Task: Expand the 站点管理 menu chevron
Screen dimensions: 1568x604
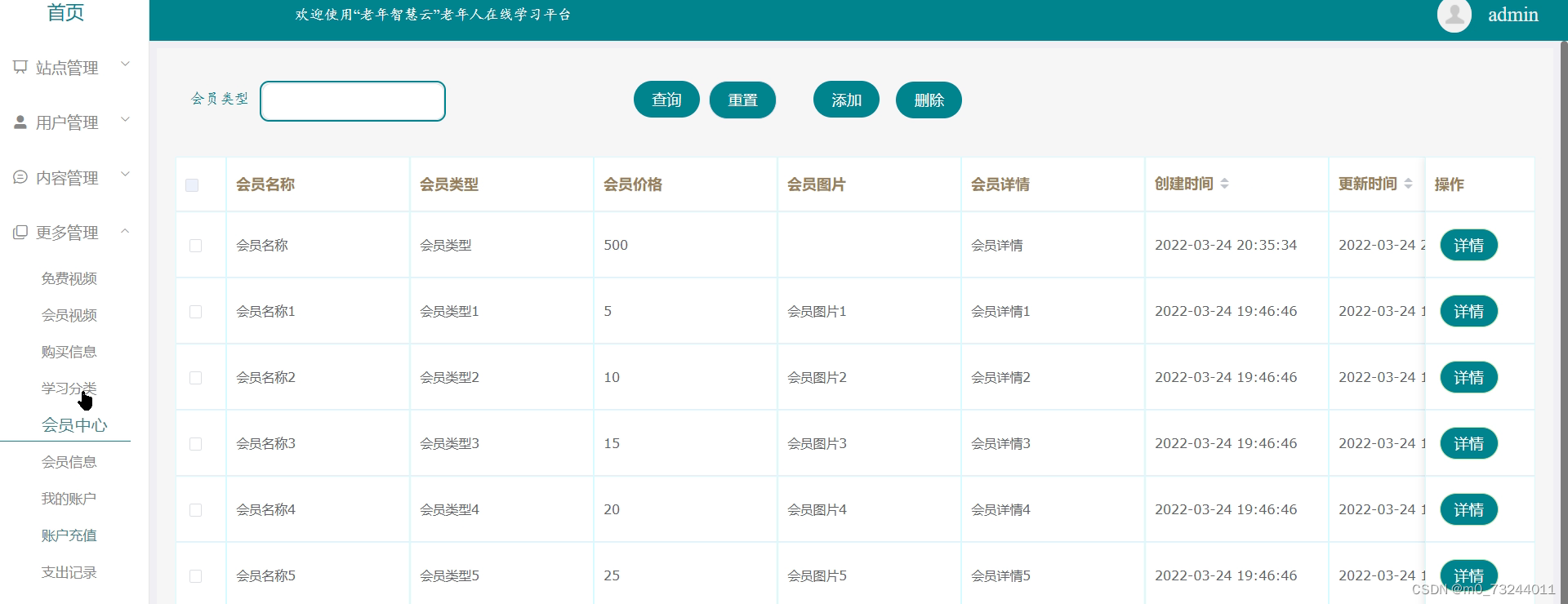Action: click(125, 64)
